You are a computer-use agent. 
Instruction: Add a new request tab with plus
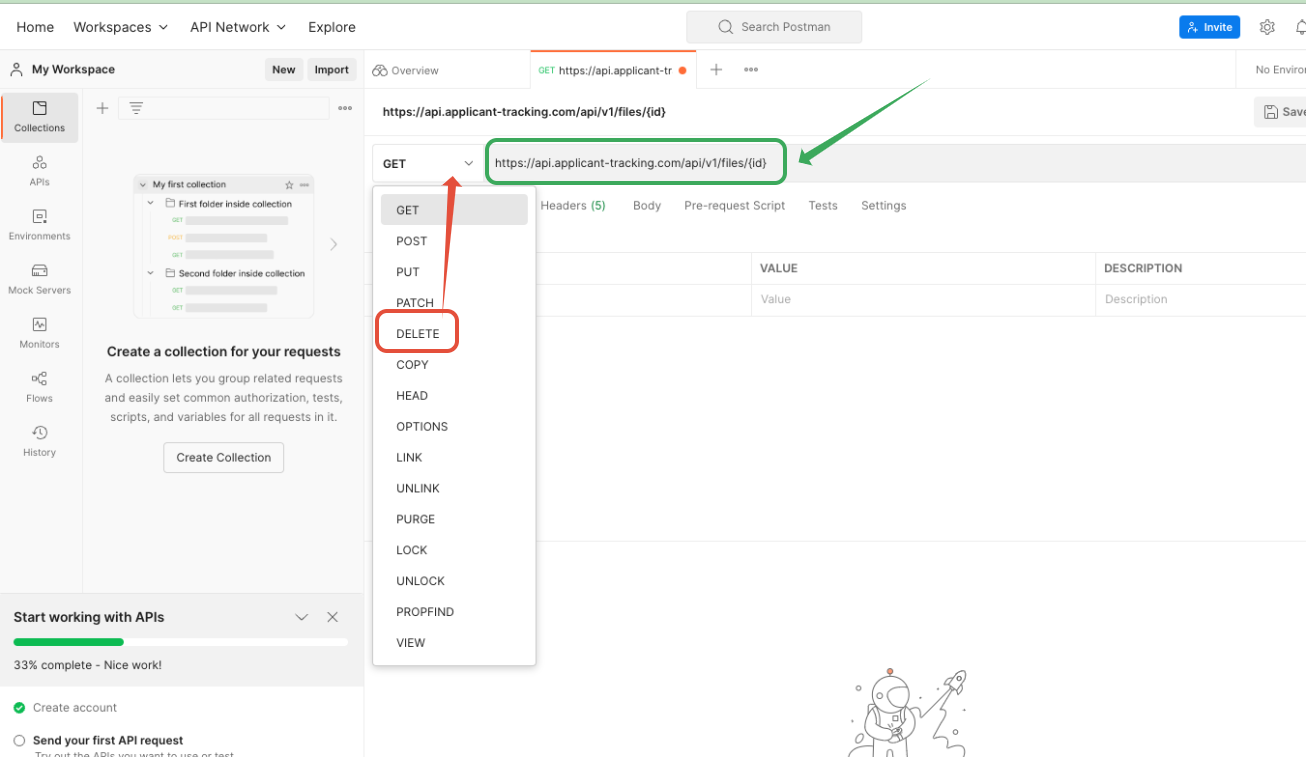click(x=716, y=70)
